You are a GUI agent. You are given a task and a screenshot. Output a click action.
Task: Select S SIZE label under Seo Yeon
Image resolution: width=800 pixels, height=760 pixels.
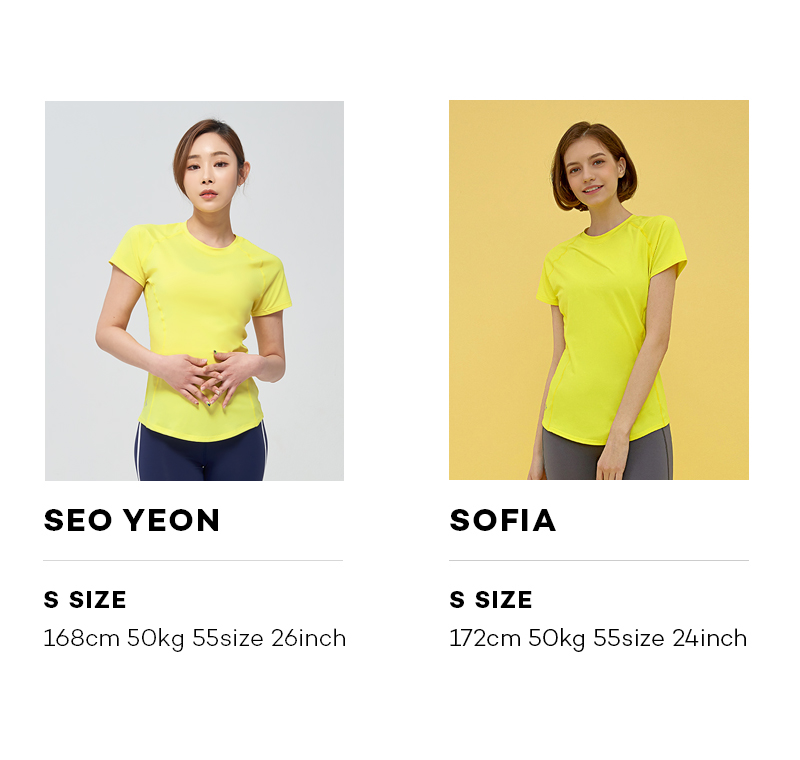tap(85, 599)
